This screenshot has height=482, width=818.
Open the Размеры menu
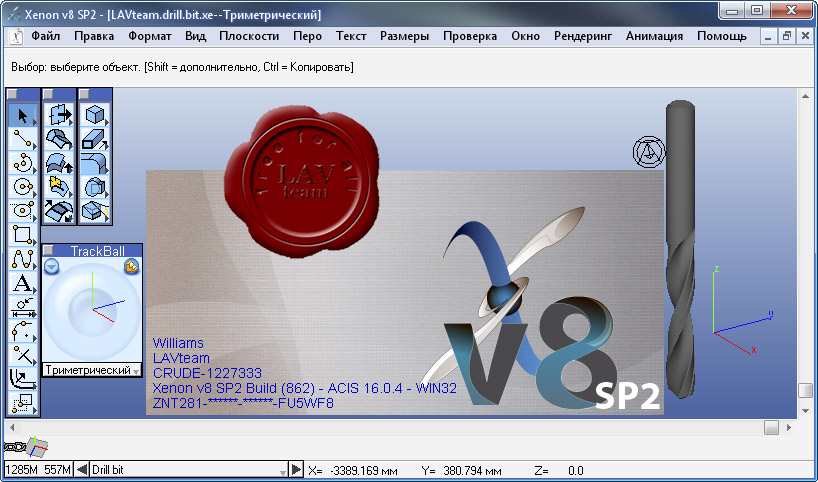[405, 37]
